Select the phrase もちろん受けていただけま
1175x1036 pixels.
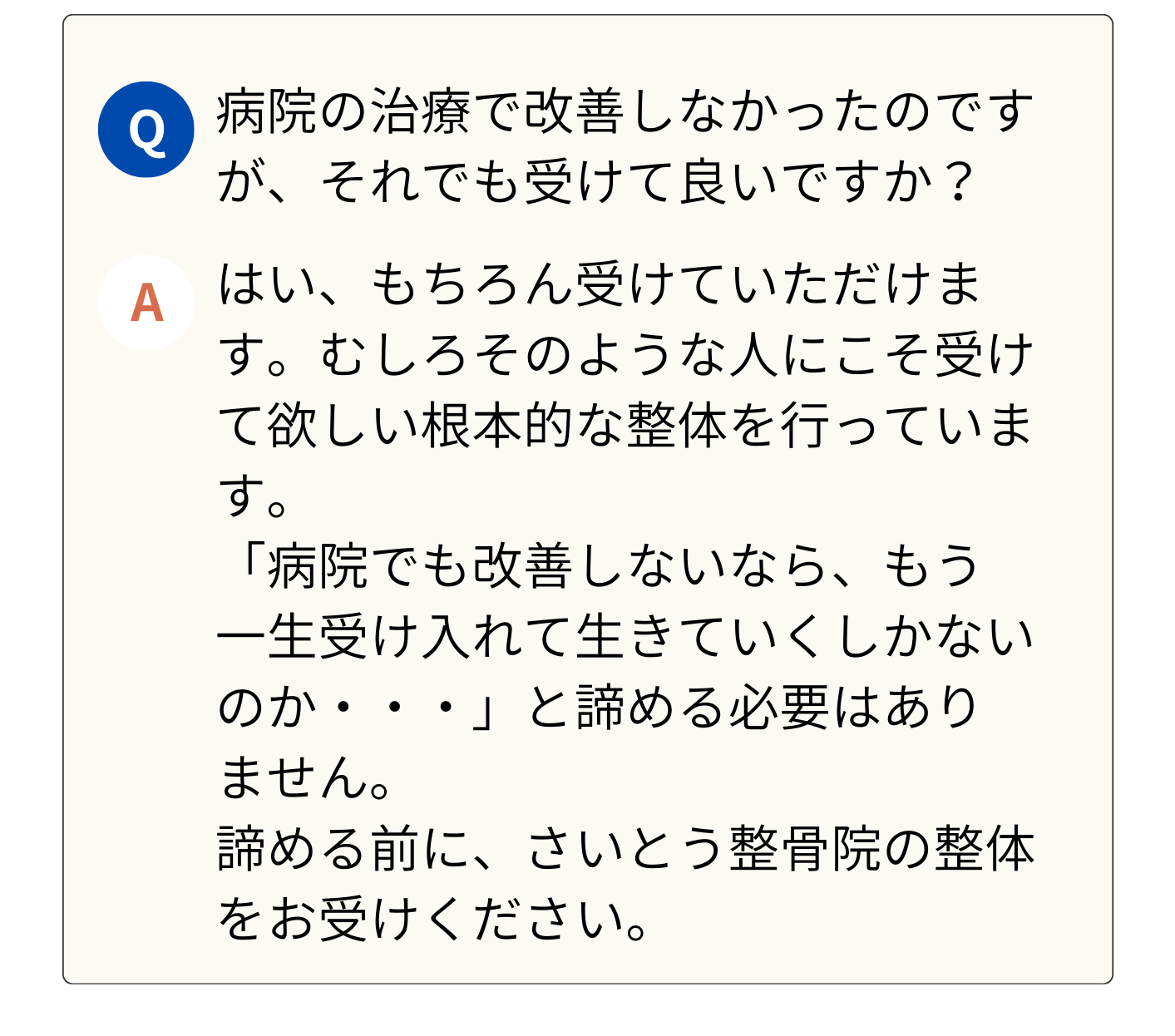tap(675, 284)
